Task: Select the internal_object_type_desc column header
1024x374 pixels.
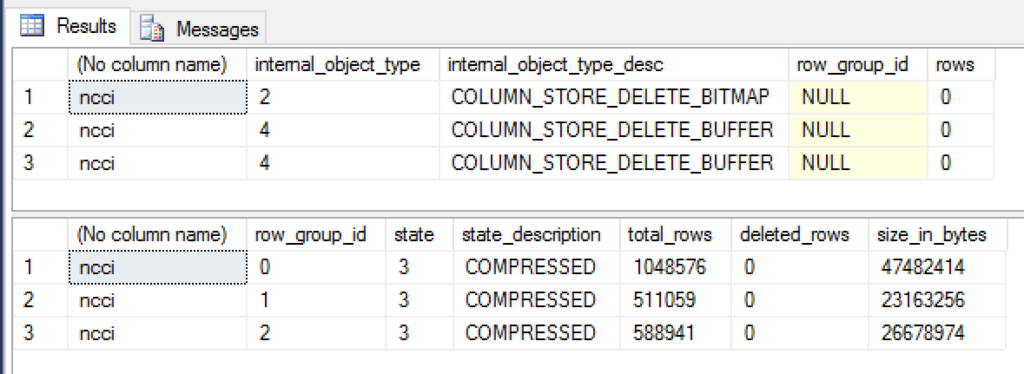Action: click(x=615, y=65)
